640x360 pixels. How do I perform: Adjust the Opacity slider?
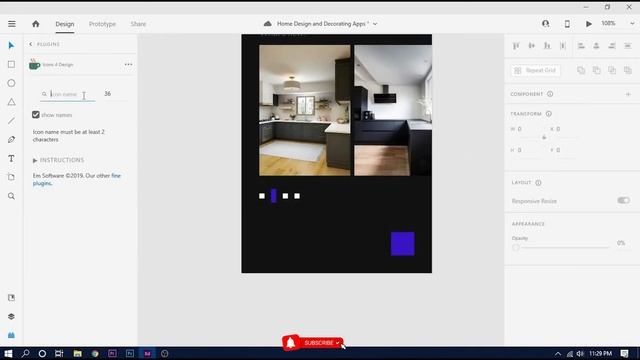pyautogui.click(x=561, y=247)
